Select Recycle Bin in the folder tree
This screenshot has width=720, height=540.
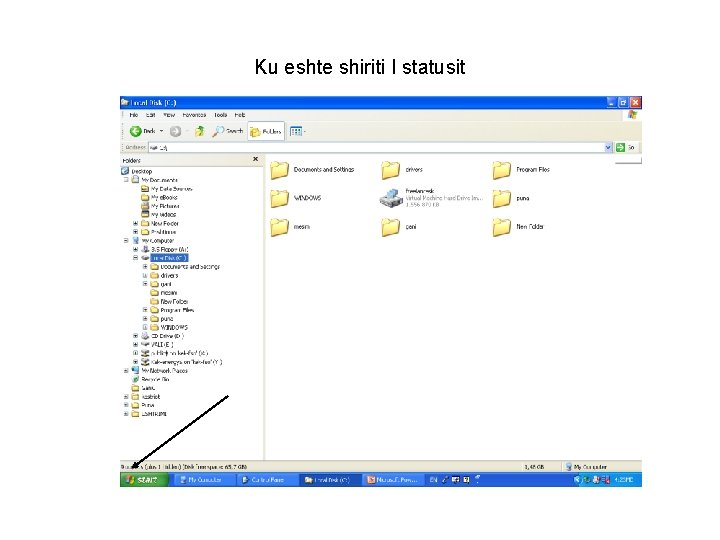pyautogui.click(x=155, y=379)
